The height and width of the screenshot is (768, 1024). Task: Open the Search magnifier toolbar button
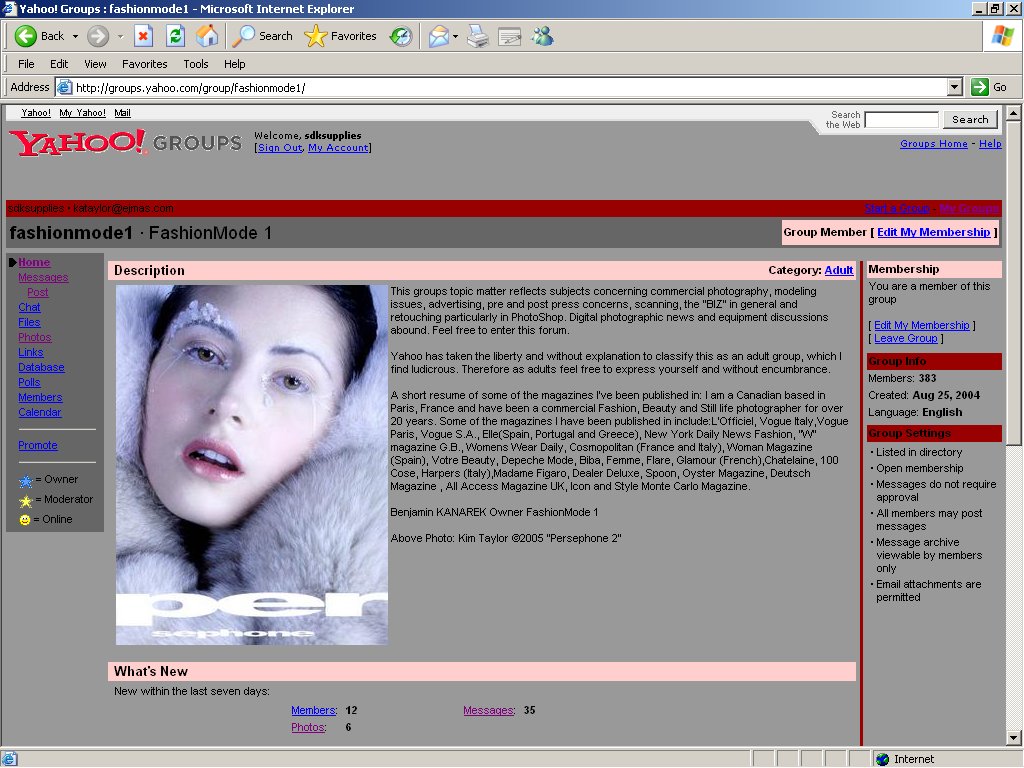click(263, 36)
